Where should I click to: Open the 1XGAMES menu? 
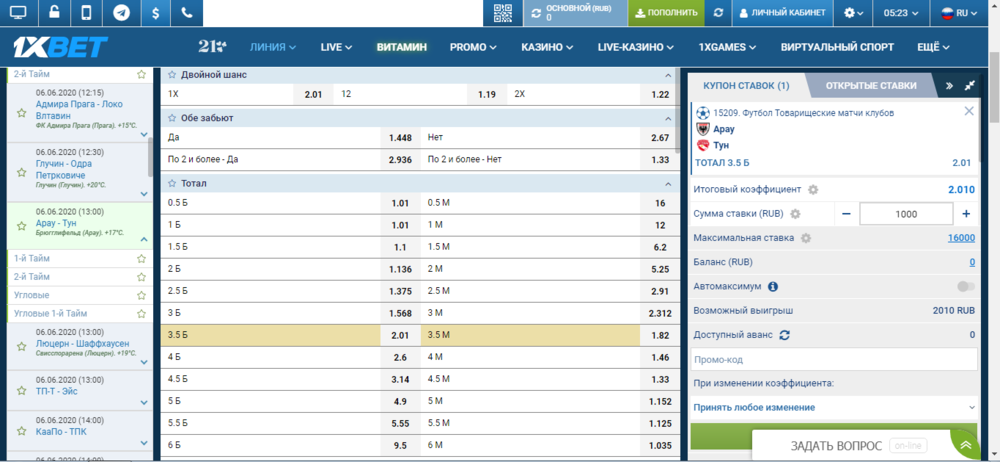727,47
